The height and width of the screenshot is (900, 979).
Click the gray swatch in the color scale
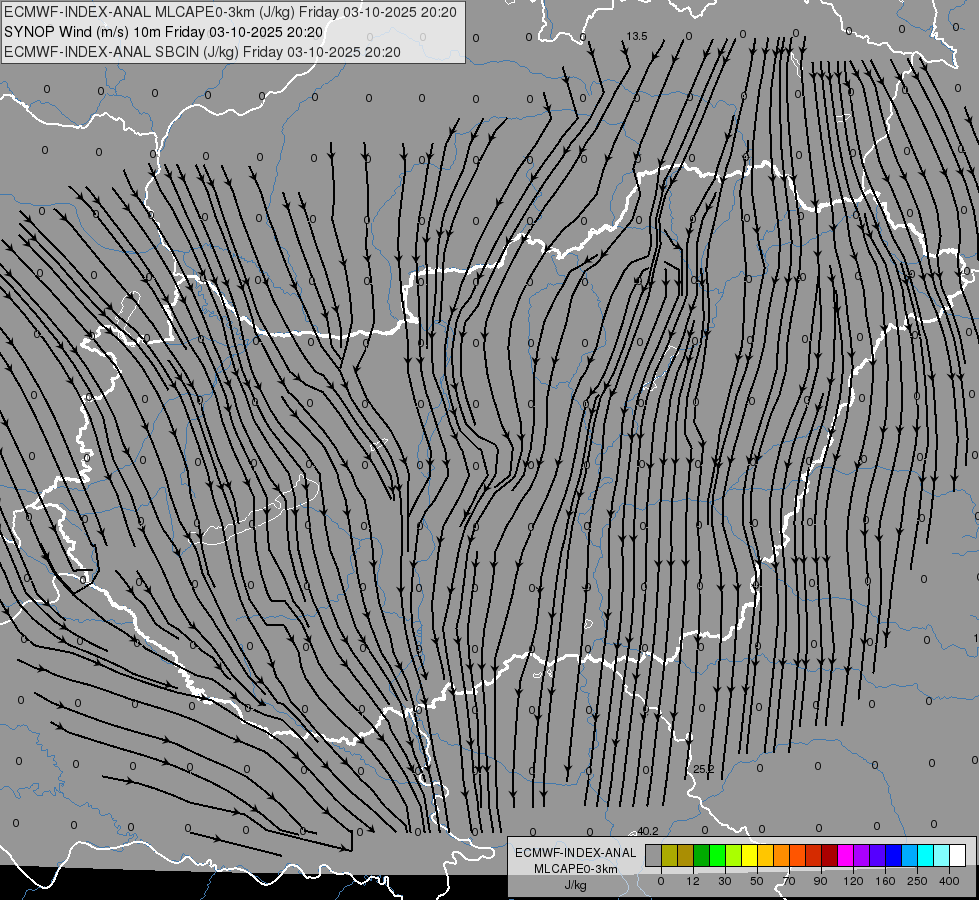pos(653,855)
